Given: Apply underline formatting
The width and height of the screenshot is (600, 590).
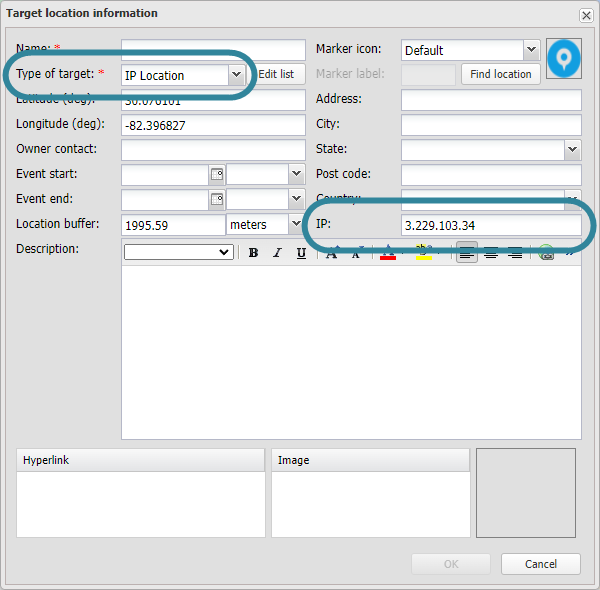Looking at the screenshot, I should [x=301, y=253].
